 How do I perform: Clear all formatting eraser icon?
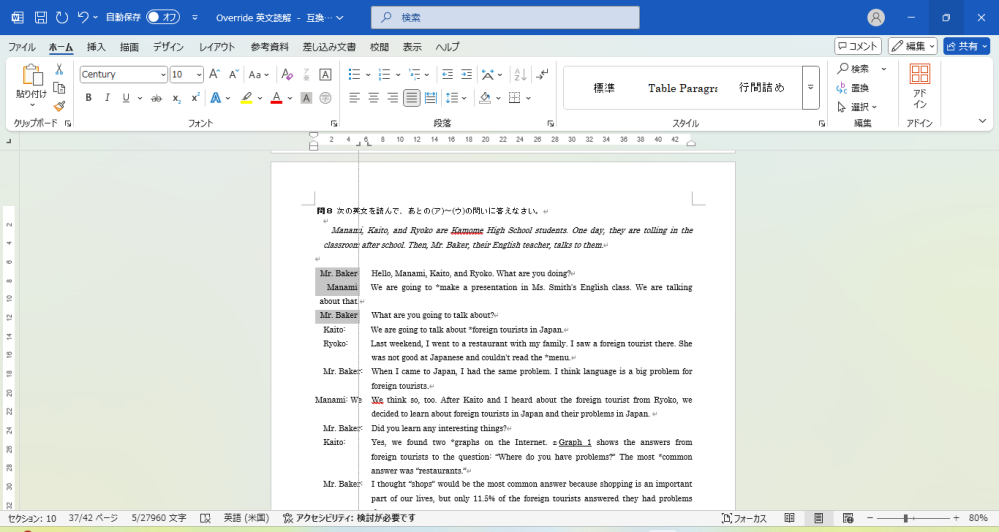coord(287,75)
